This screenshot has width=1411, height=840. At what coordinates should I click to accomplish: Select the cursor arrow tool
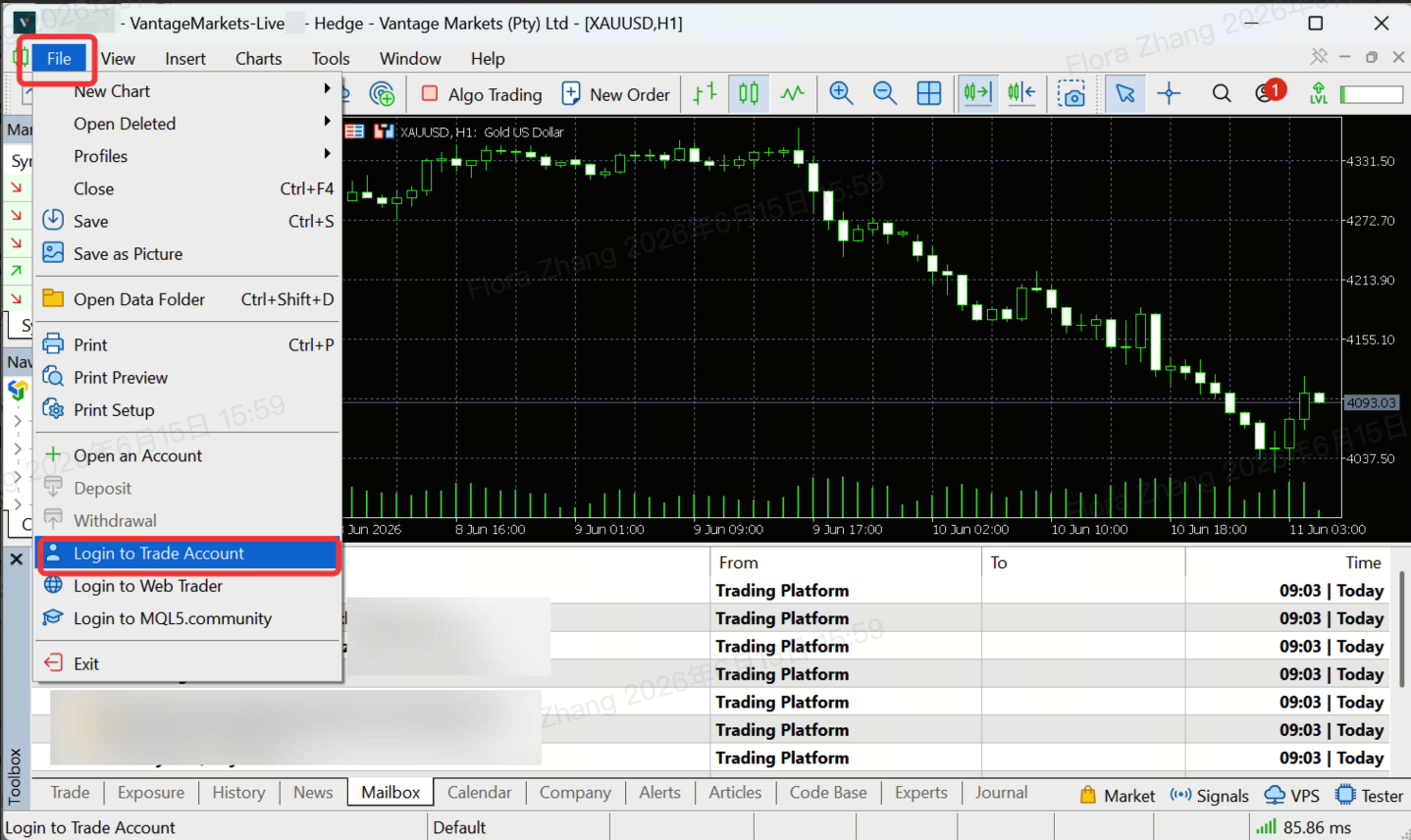click(x=1124, y=94)
